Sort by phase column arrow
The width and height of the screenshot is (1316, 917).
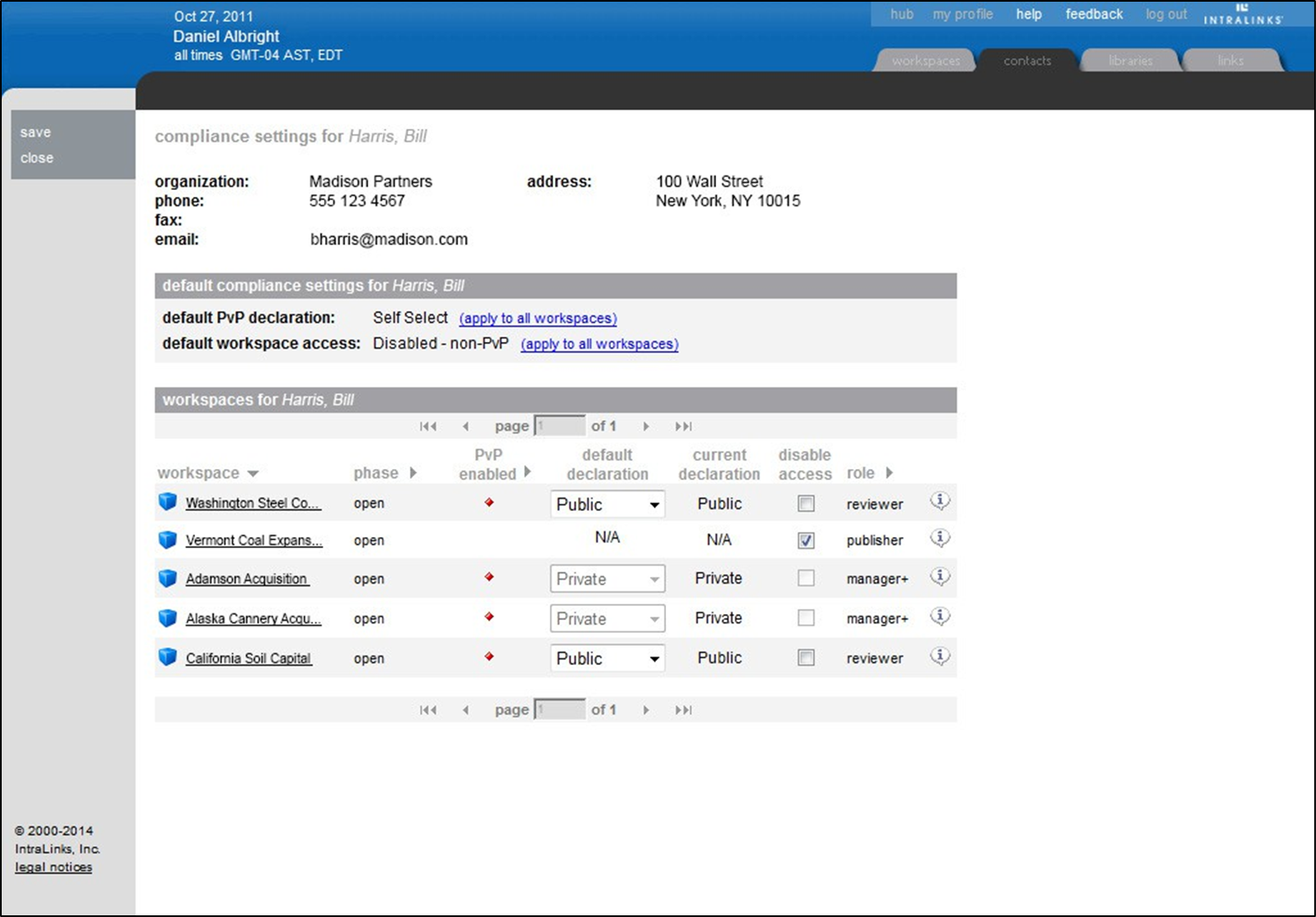click(413, 472)
